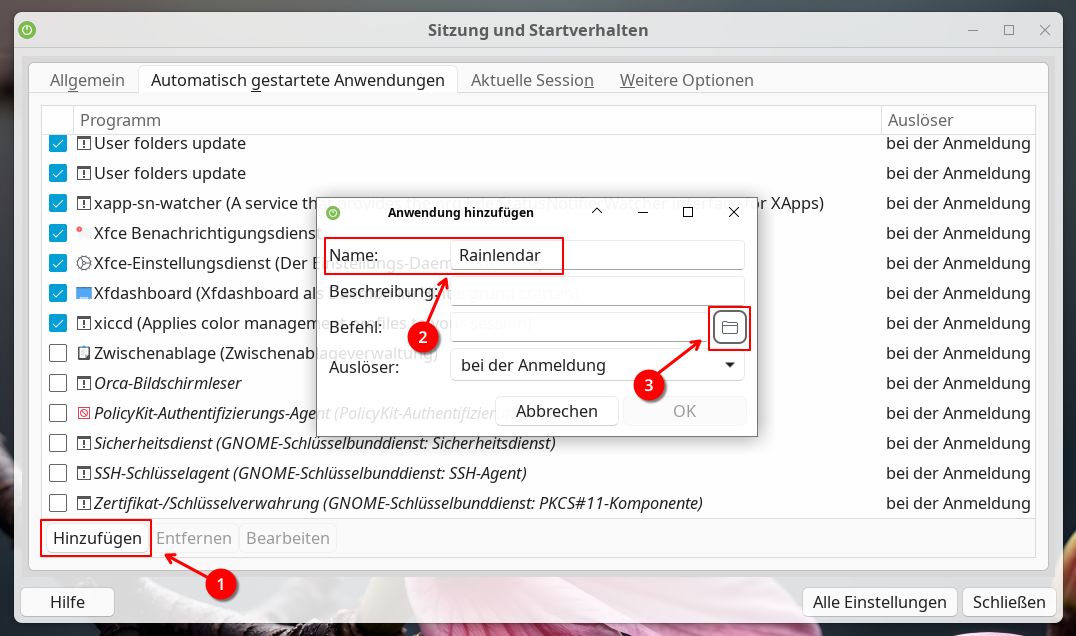This screenshot has height=636, width=1076.
Task: Click the SSH-Schlüsselagent row icon
Action: pos(84,473)
